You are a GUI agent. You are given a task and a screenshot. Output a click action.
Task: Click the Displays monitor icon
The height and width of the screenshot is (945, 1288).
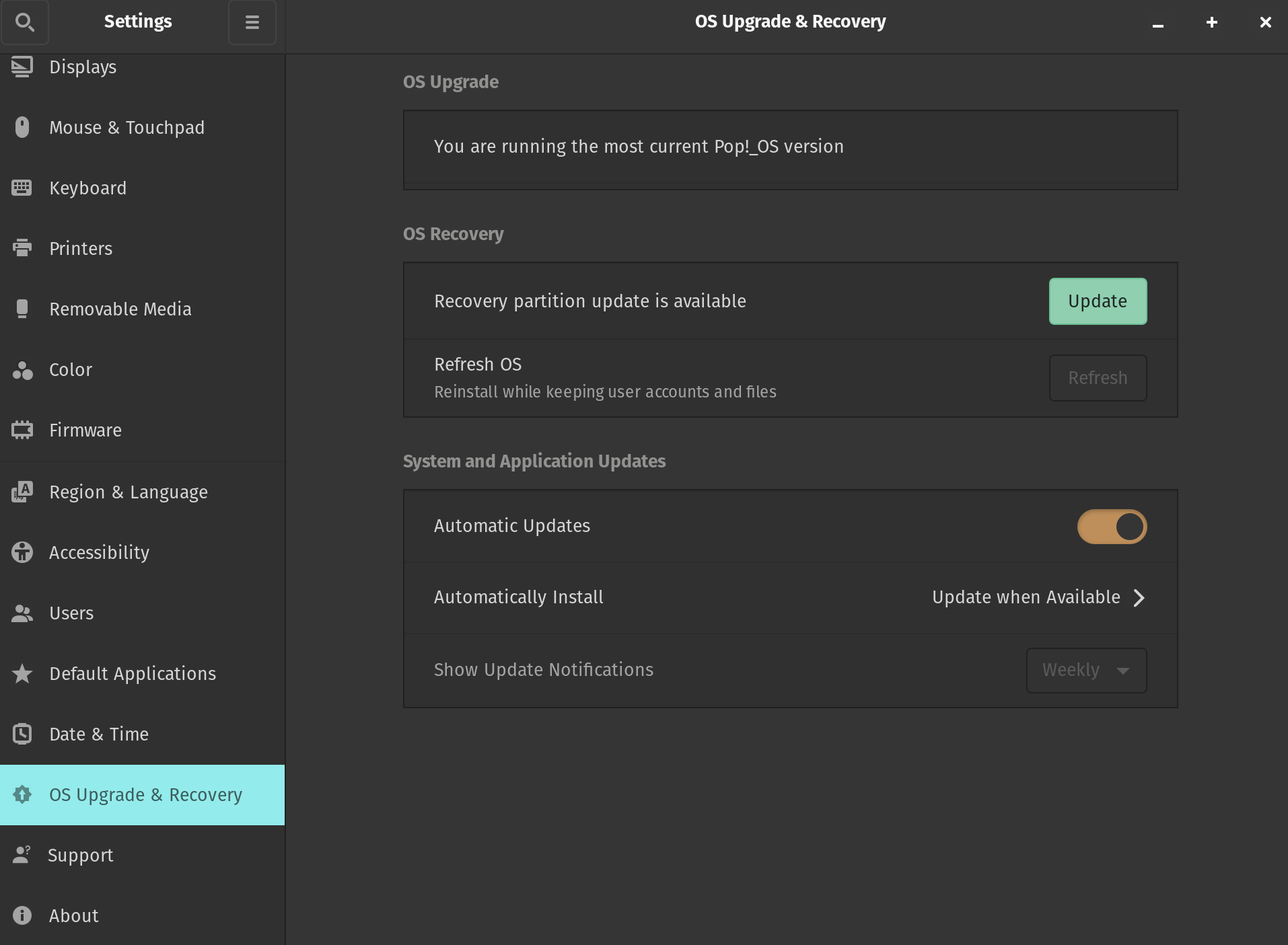click(x=22, y=67)
